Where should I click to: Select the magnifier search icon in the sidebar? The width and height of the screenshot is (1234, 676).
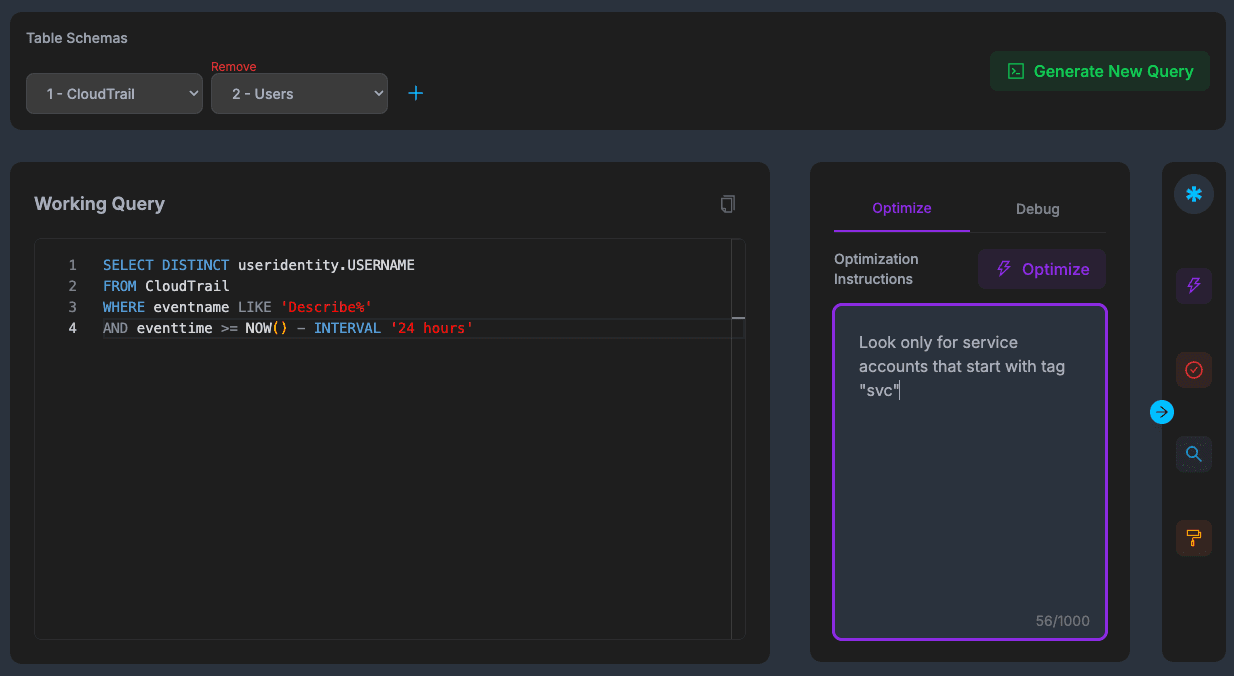point(1193,454)
